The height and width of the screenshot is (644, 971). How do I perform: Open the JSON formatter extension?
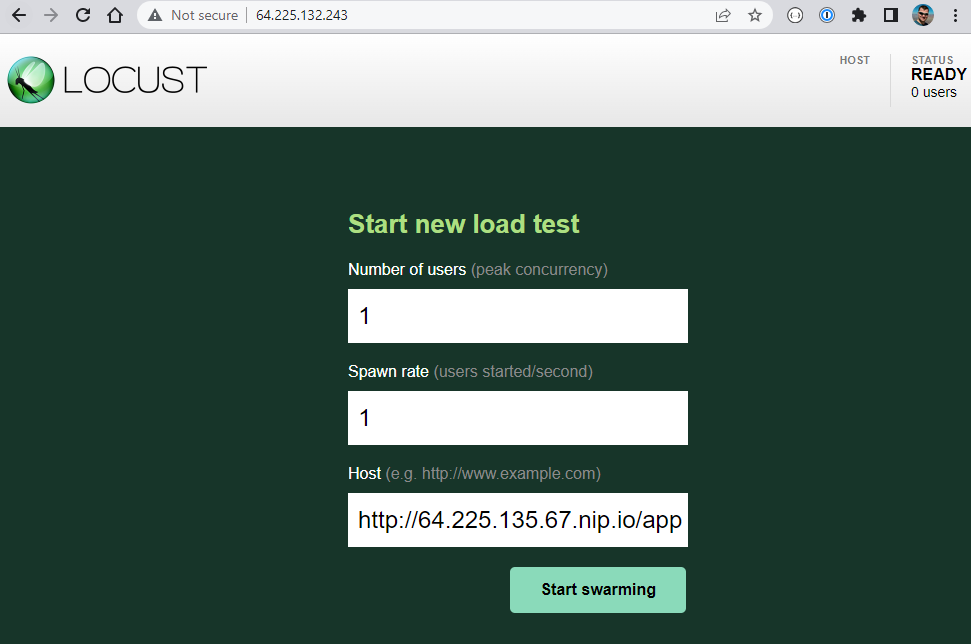[795, 15]
